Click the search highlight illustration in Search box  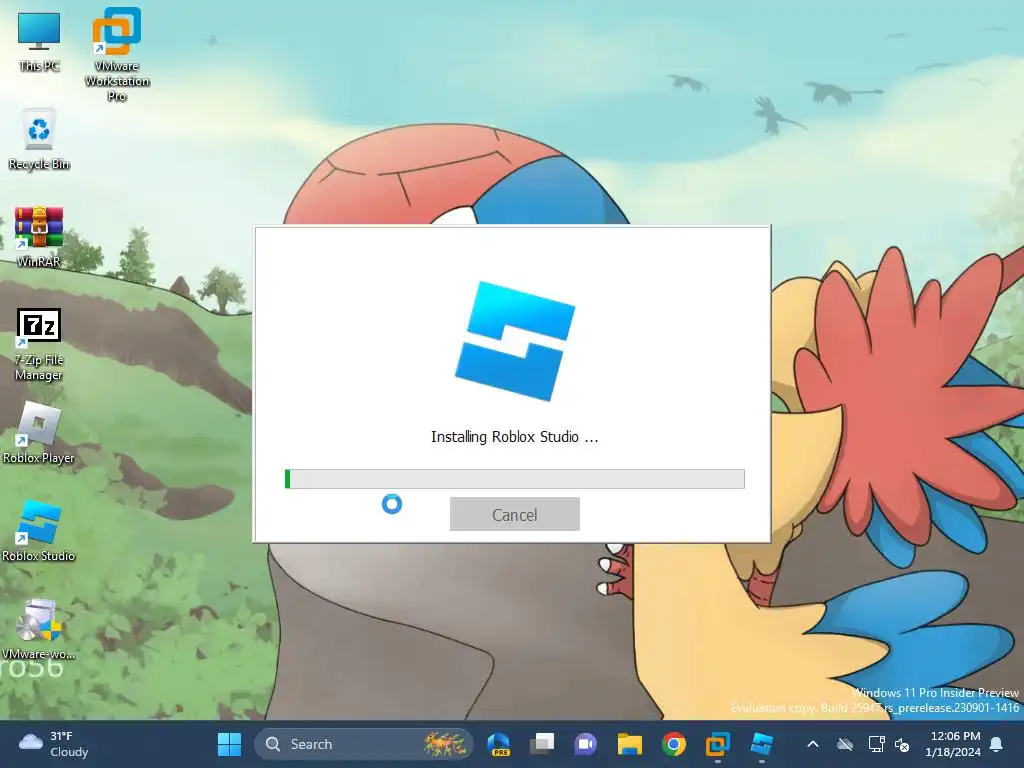point(444,744)
